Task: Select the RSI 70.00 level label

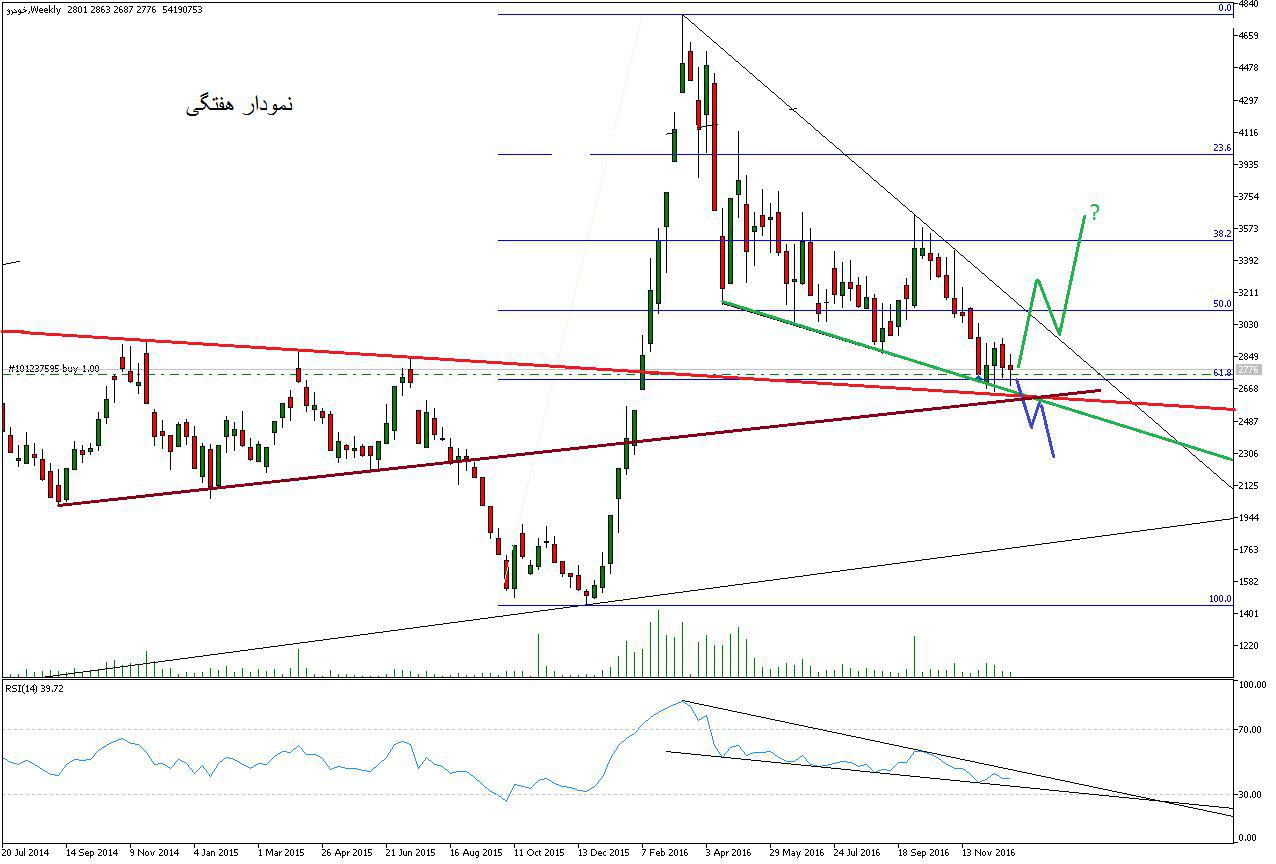Action: [x=1250, y=730]
